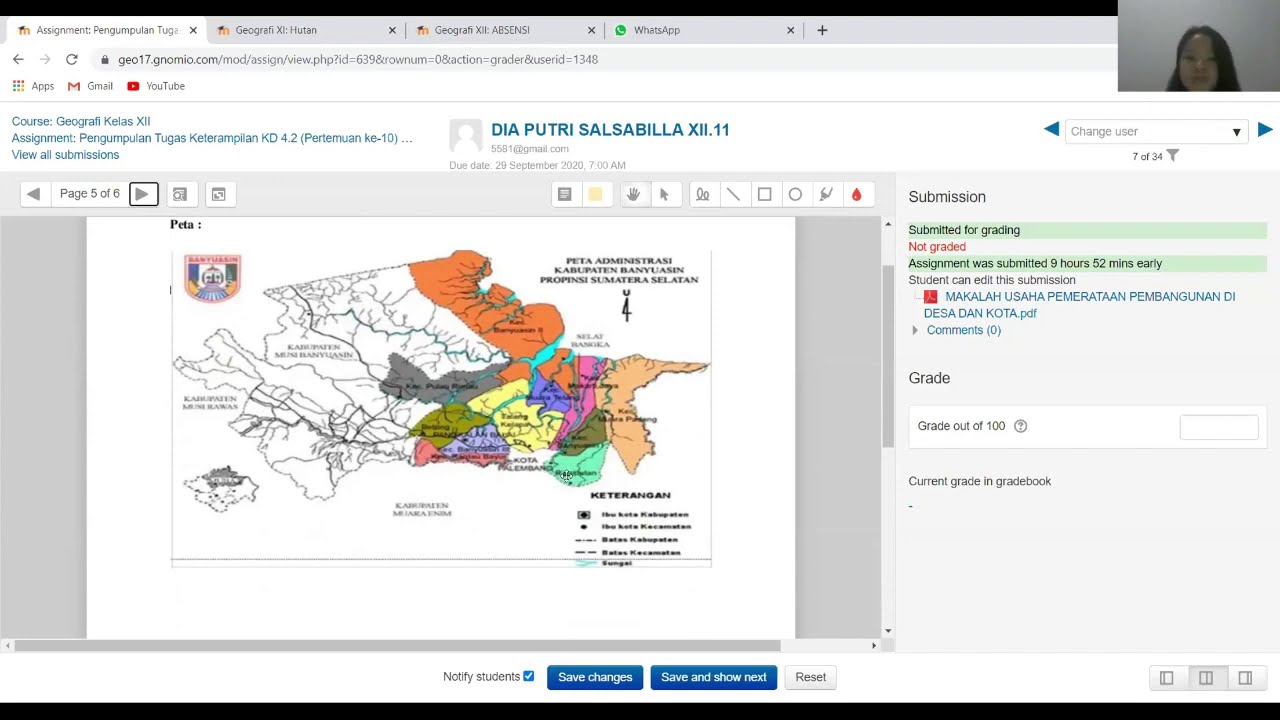Activate the hand drag tool
Image resolution: width=1280 pixels, height=720 pixels.
[x=633, y=194]
